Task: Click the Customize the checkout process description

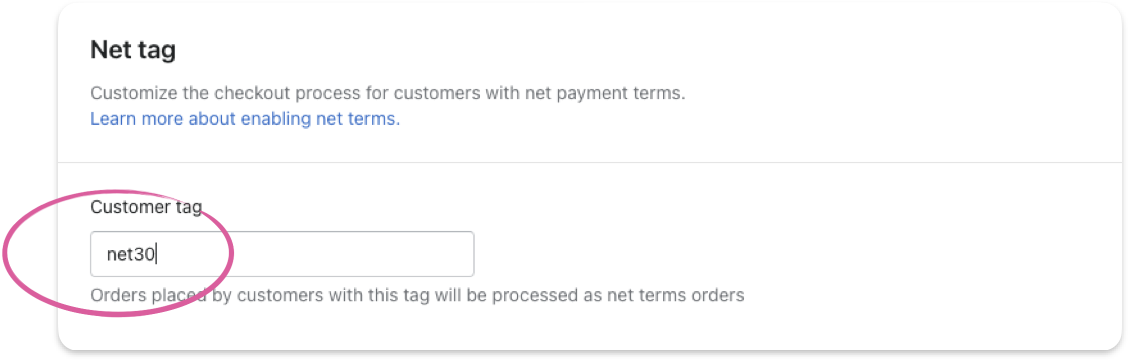Action: point(388,94)
